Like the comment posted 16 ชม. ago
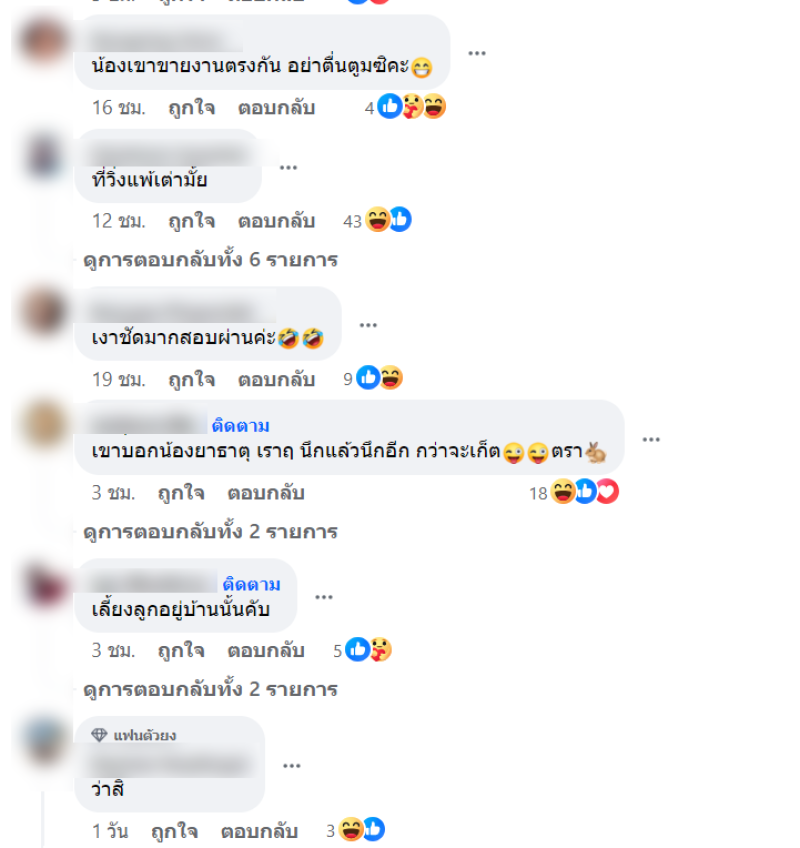The width and height of the screenshot is (800, 848). click(x=191, y=108)
